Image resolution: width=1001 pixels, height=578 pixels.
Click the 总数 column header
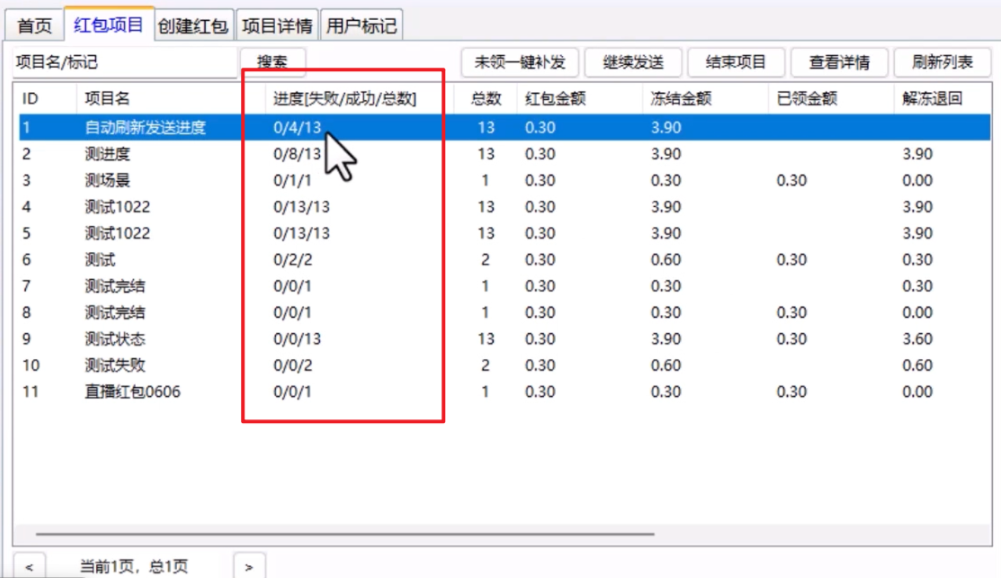[x=486, y=98]
